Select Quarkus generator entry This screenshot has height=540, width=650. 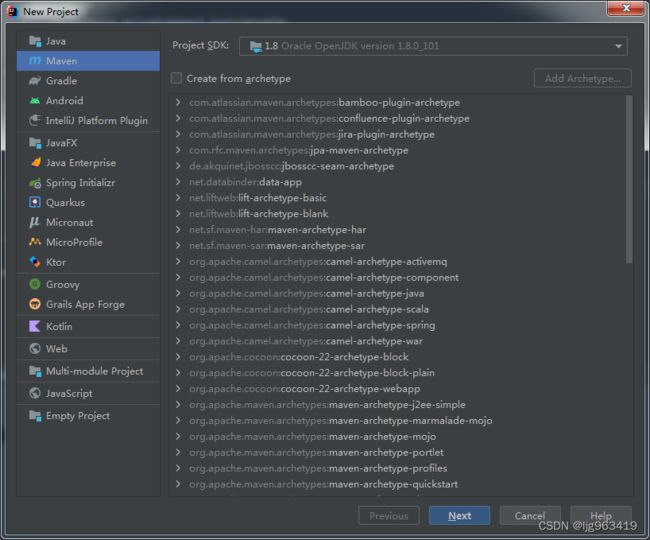(88, 202)
